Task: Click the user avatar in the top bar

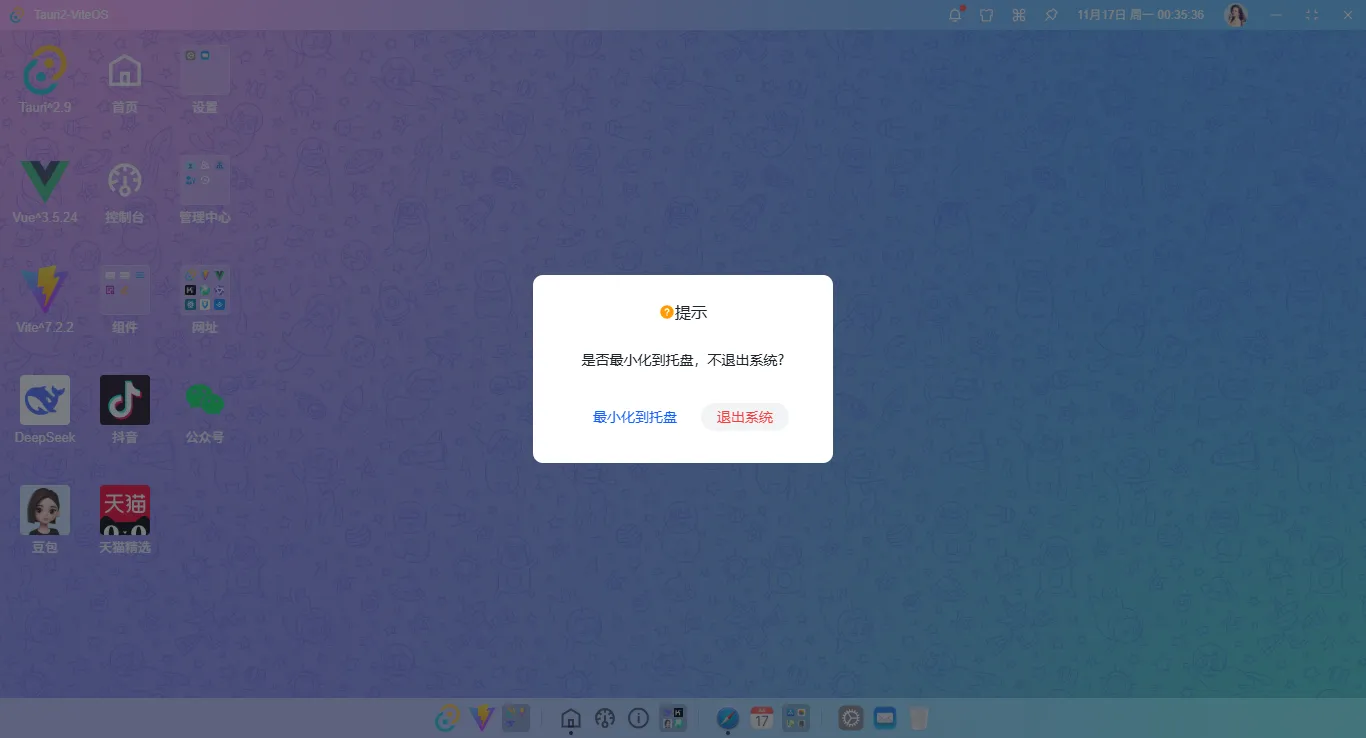Action: click(1236, 15)
